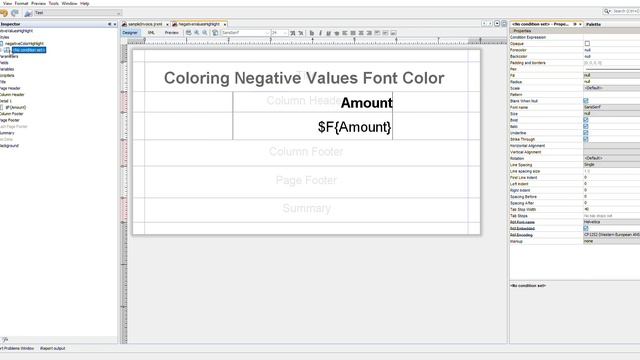Screen dimensions: 640x360
Task: Open the Fill property dropdown
Action: click(611, 76)
